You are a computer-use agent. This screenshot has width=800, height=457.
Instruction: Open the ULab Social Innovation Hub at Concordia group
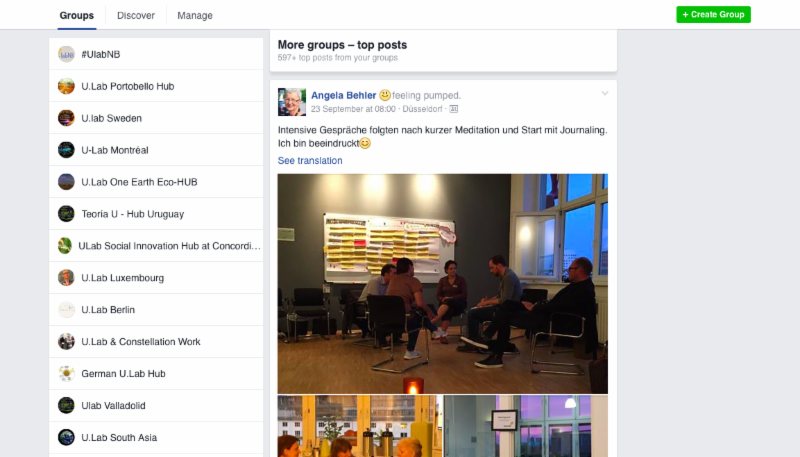[x=156, y=246]
